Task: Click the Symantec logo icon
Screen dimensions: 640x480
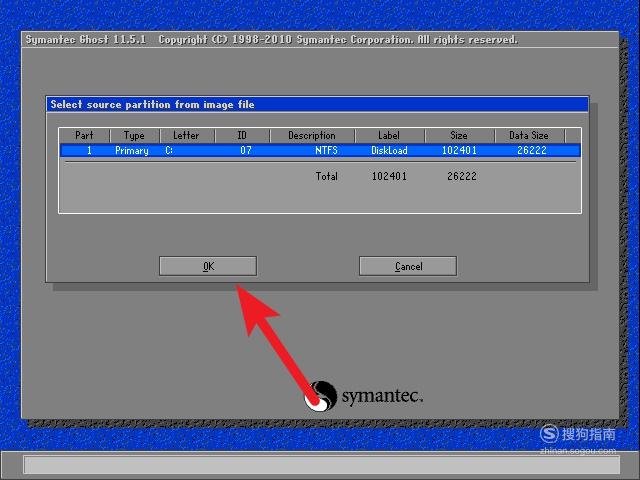Action: 321,396
